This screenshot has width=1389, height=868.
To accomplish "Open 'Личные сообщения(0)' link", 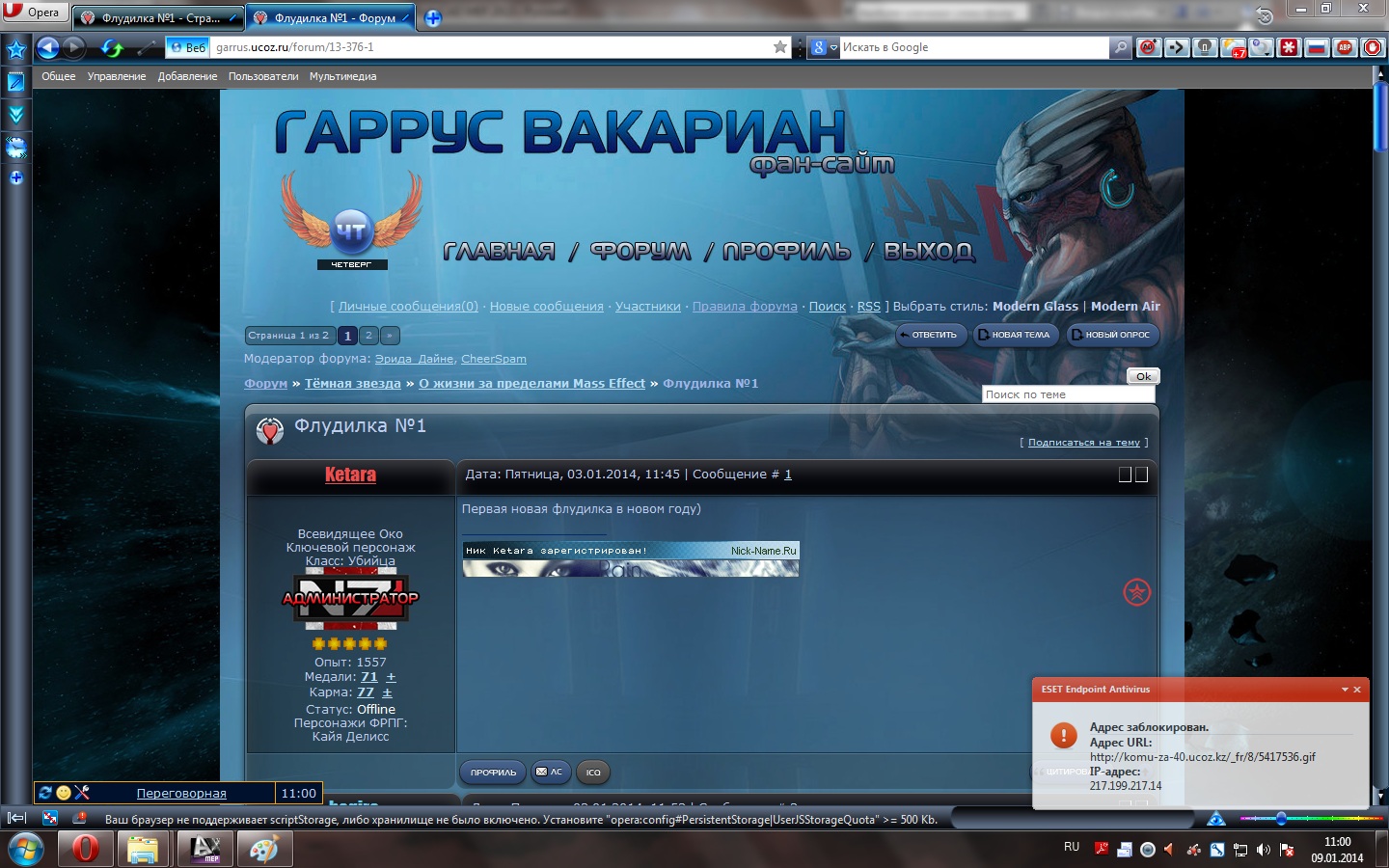I will tap(408, 307).
